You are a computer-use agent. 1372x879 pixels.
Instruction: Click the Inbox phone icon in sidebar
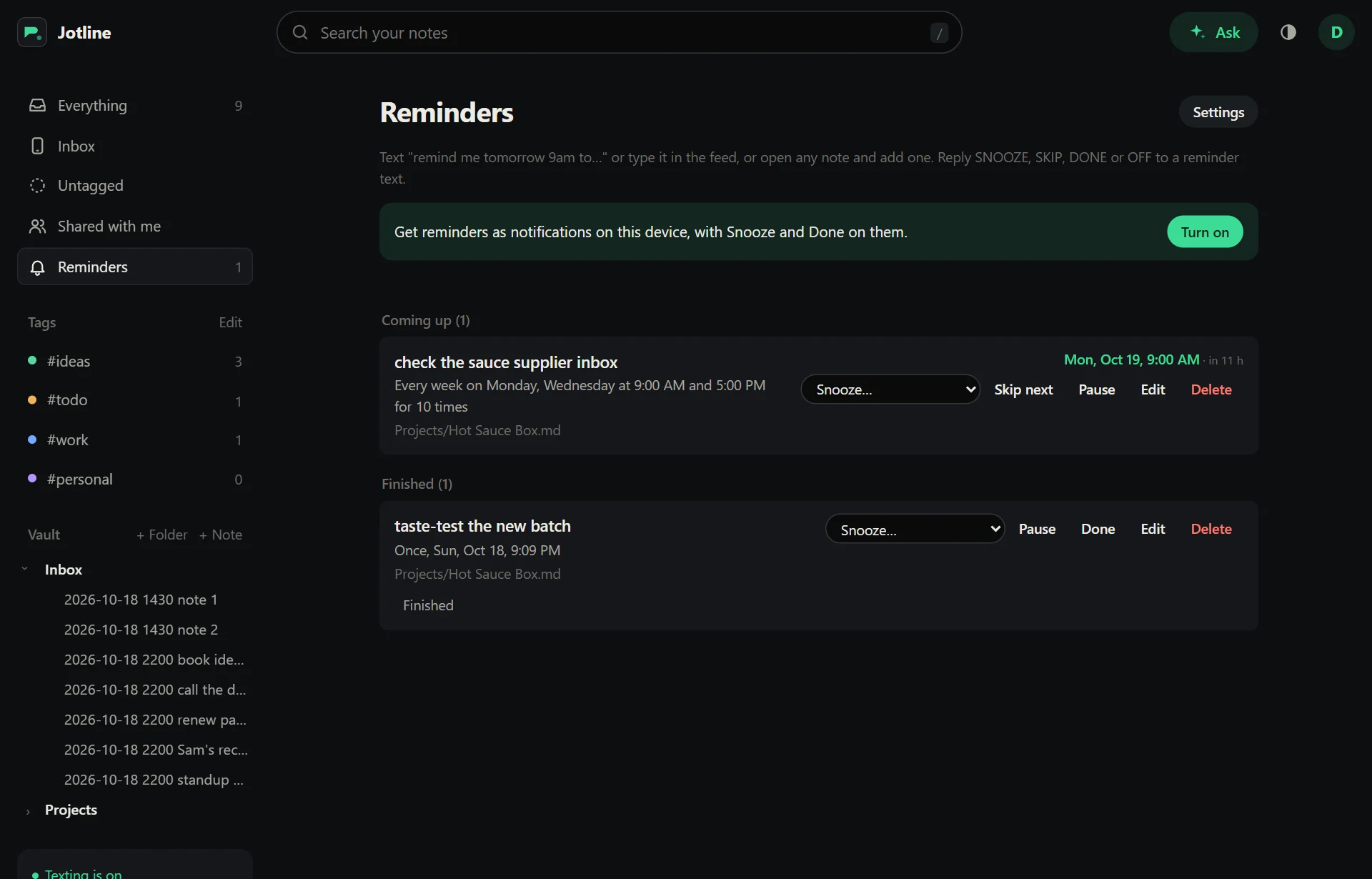tap(37, 146)
